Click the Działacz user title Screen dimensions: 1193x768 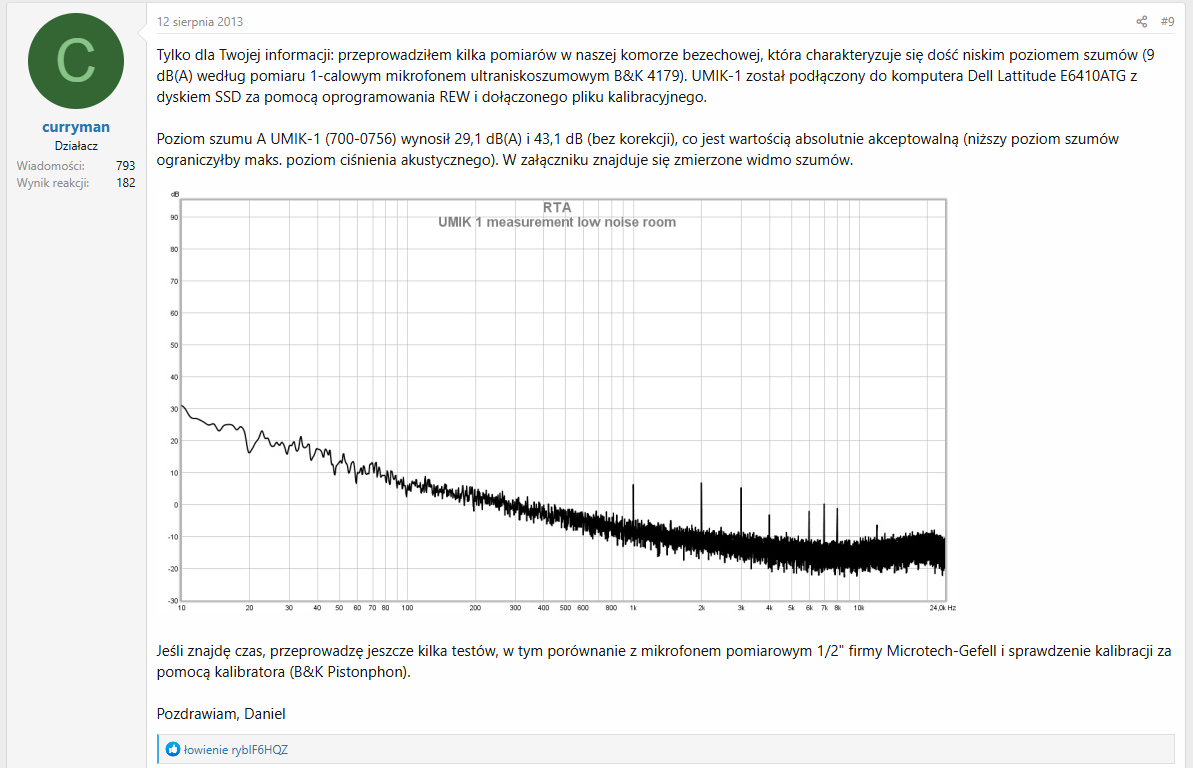(x=77, y=146)
